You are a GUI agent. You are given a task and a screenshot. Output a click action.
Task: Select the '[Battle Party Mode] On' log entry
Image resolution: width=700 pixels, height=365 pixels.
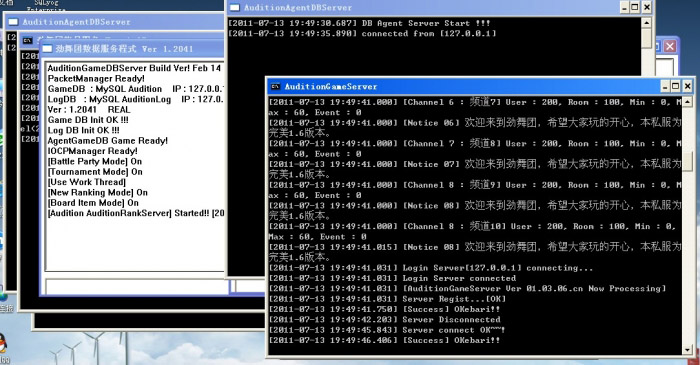[95, 162]
